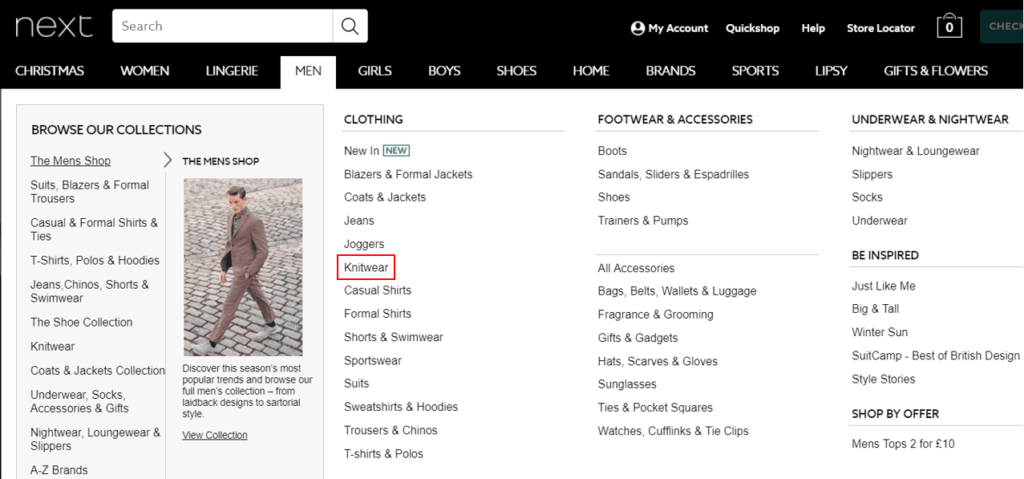Open Joggers under Clothing
Viewport: 1024px width, 479px height.
pos(364,244)
